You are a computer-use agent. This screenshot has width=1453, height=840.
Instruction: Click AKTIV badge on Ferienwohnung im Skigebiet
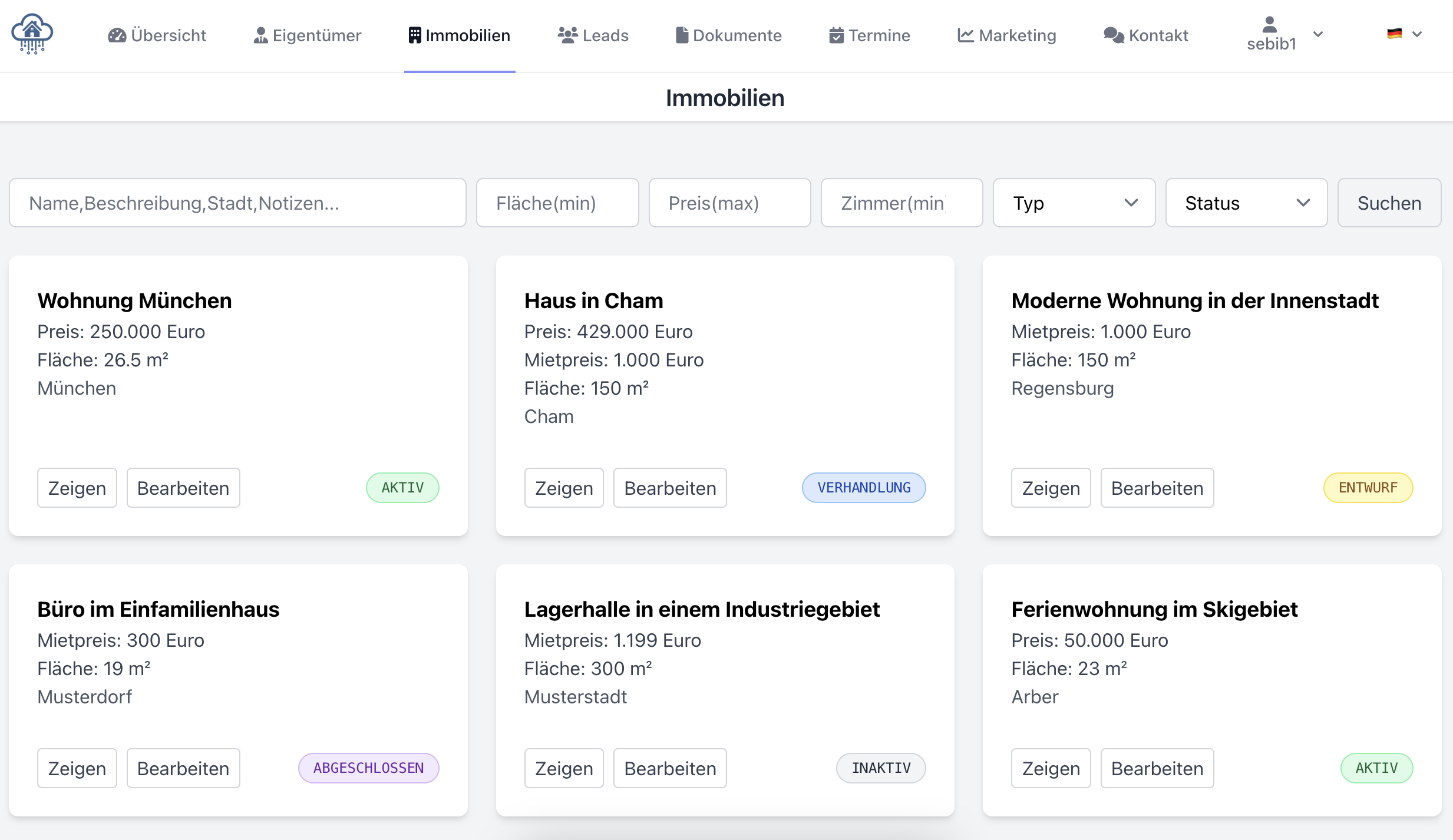point(1376,768)
